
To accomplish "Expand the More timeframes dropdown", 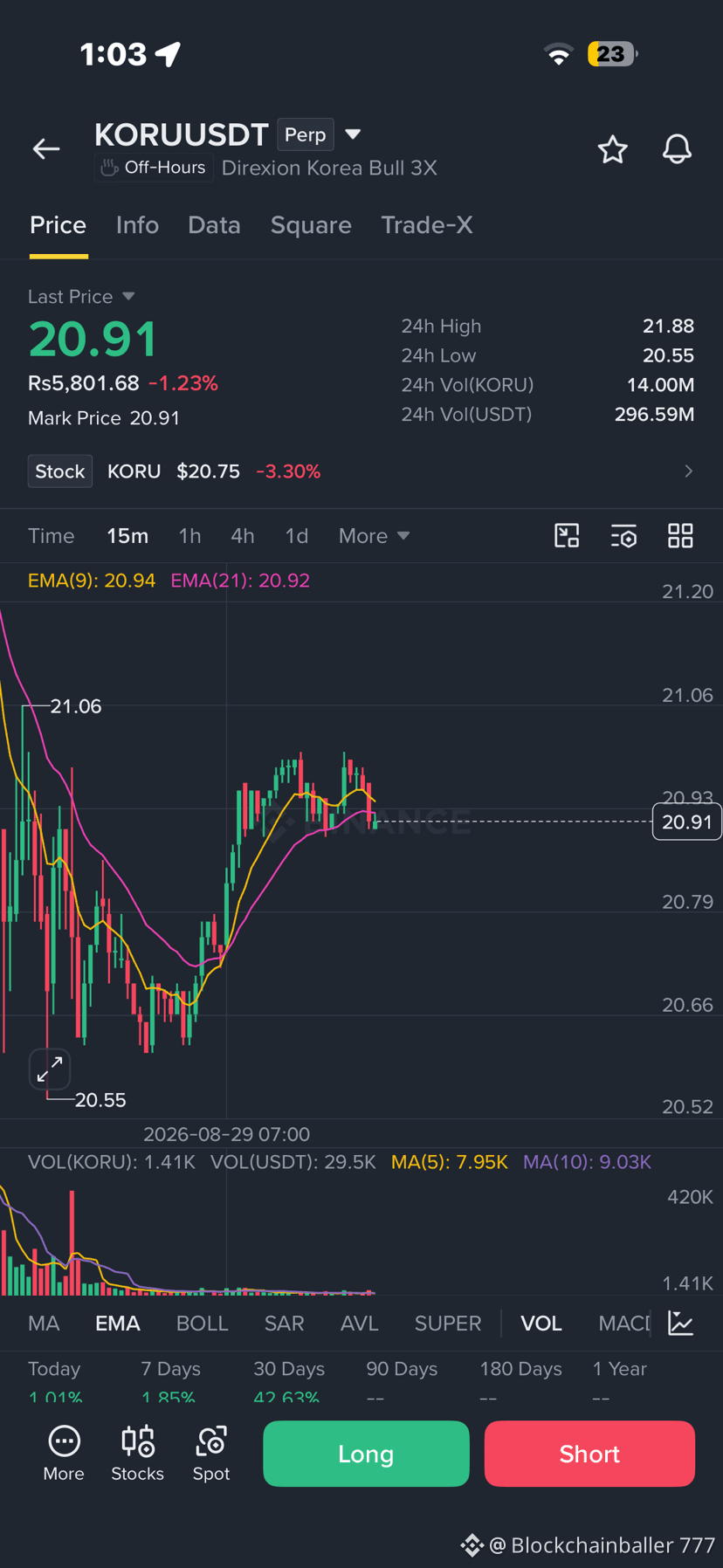I will (374, 536).
